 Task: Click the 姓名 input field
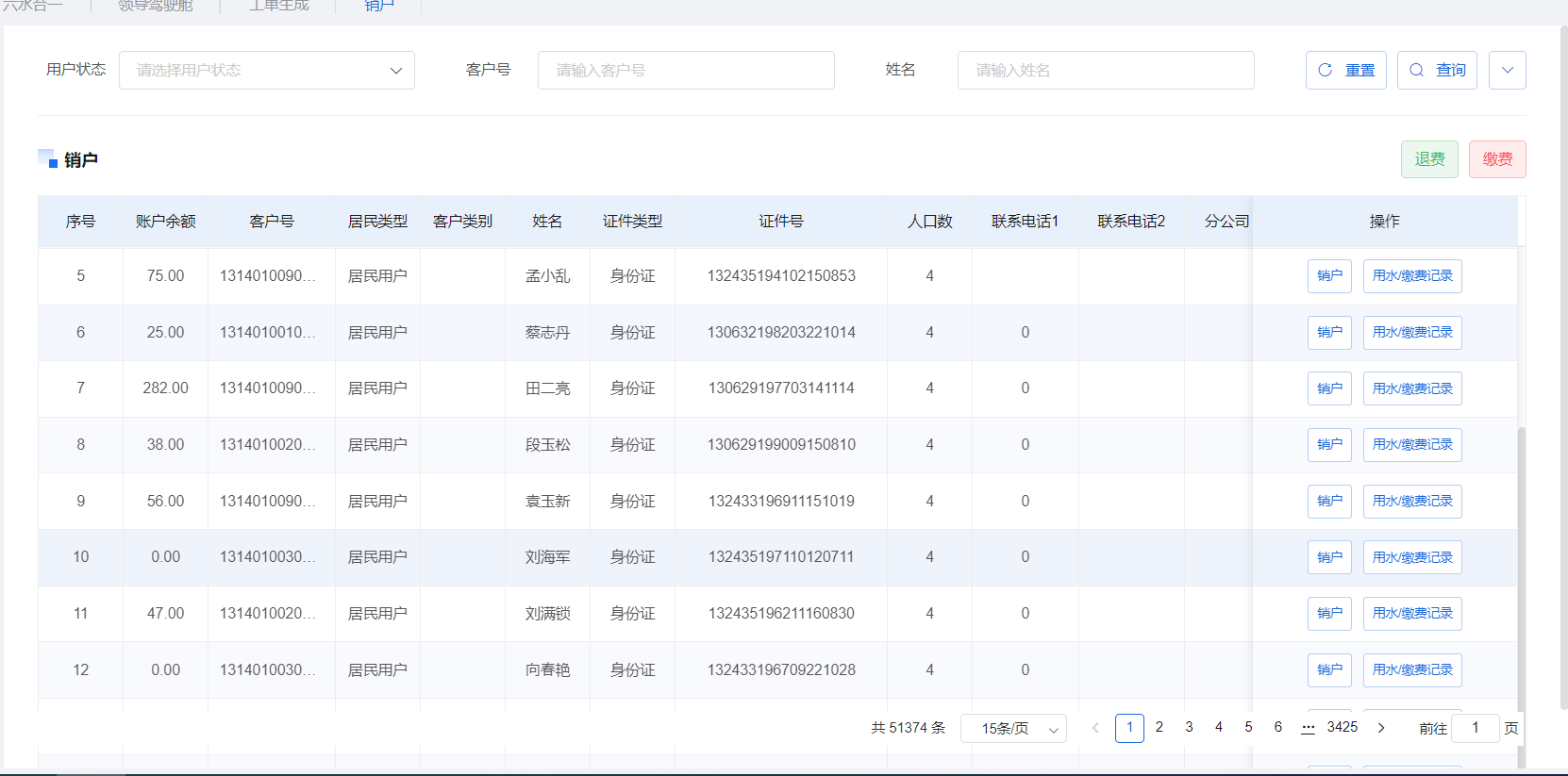click(1106, 70)
